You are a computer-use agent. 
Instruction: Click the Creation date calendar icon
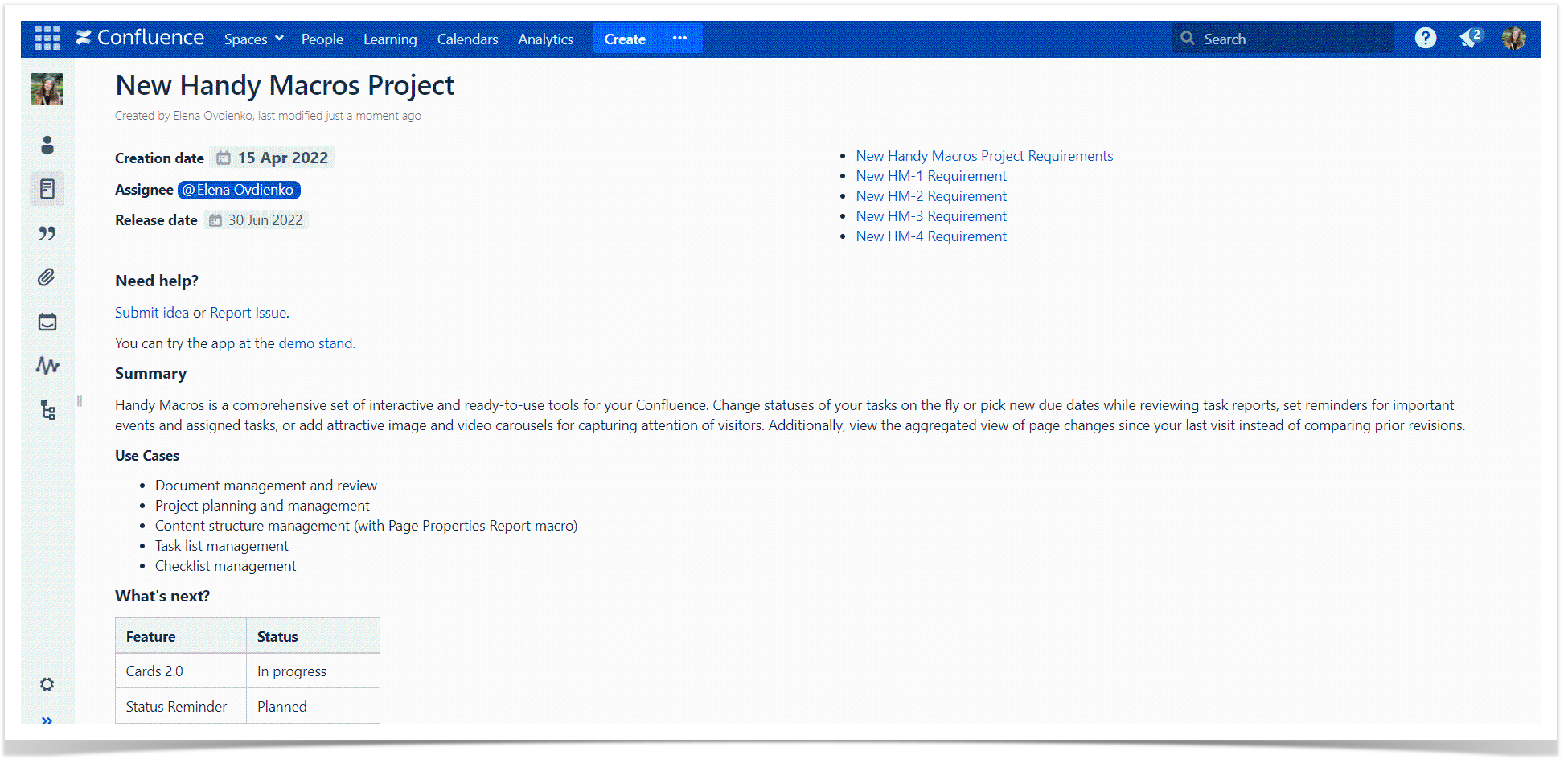224,158
